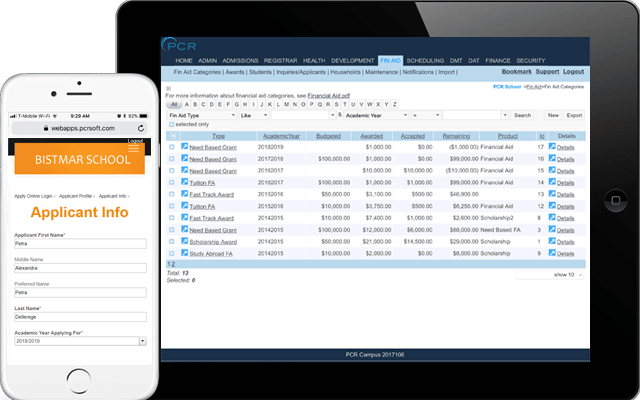
Task: Open the Fin Aid Type filter dropdown
Action: 201,115
